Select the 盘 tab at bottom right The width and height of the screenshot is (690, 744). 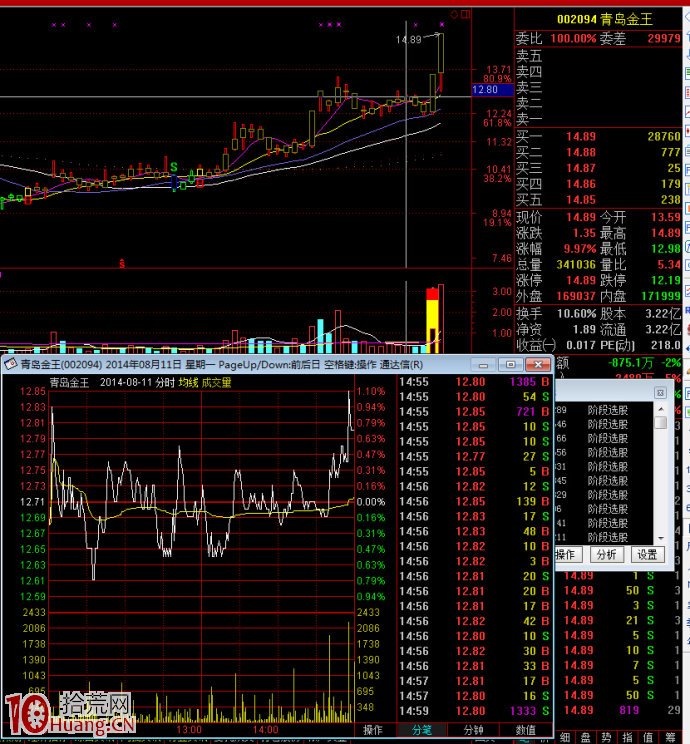586,737
